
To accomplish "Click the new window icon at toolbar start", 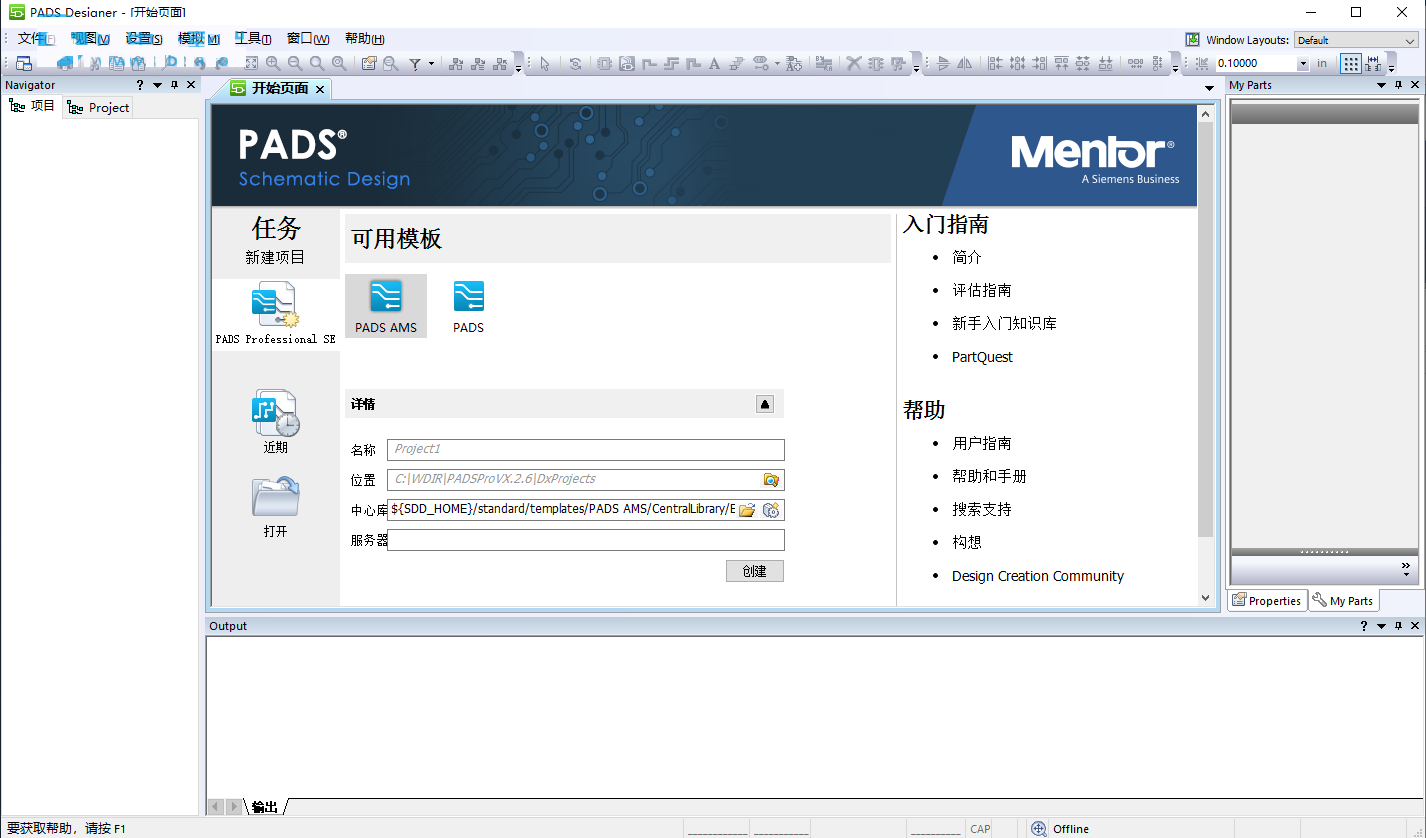I will [24, 63].
